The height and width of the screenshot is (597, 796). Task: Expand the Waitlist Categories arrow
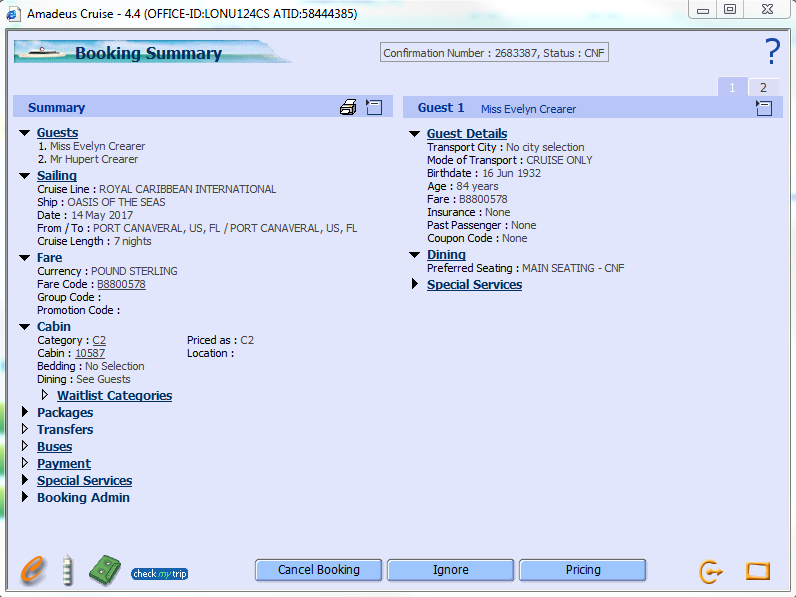pyautogui.click(x=45, y=395)
